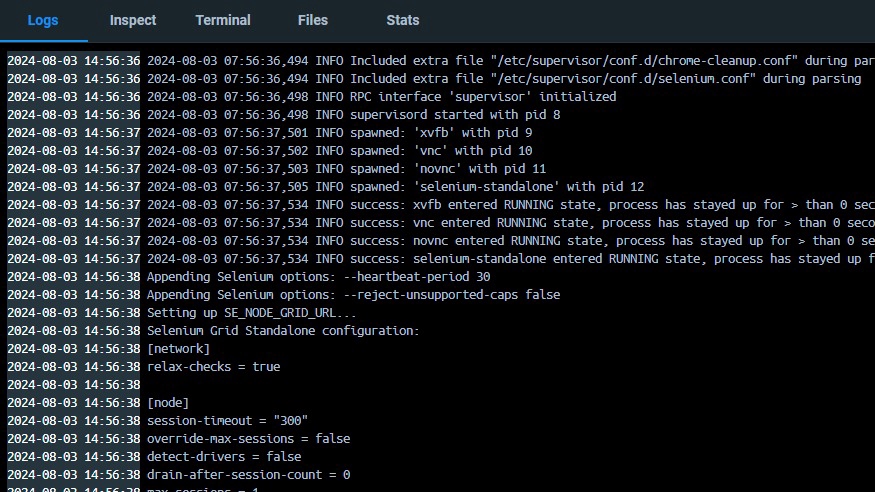Open the Inspect tab
Screen dimensions: 875x492
[133, 20]
